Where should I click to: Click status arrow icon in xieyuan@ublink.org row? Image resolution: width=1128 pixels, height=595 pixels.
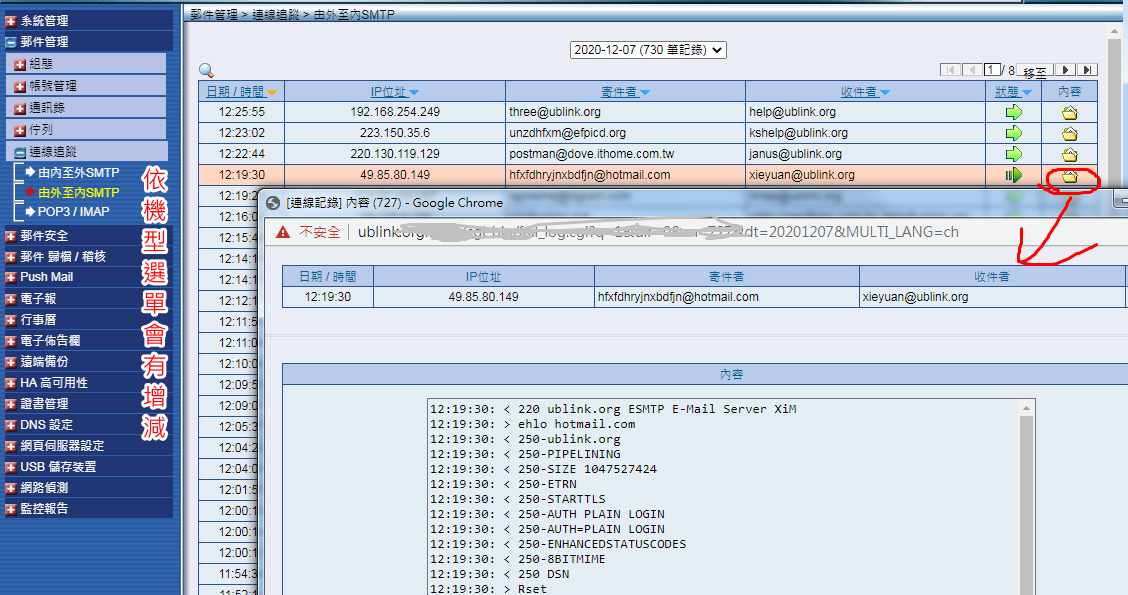click(x=1014, y=175)
